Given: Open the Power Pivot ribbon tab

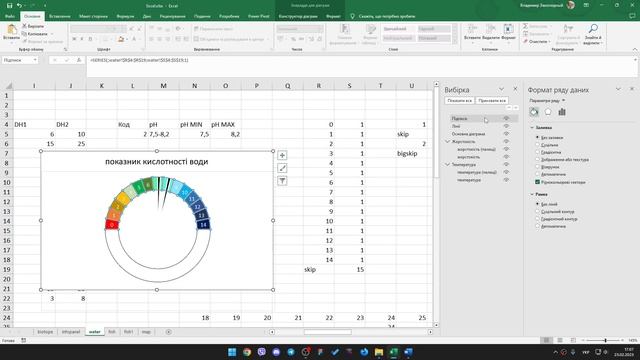Looking at the screenshot, I should pyautogui.click(x=259, y=16).
